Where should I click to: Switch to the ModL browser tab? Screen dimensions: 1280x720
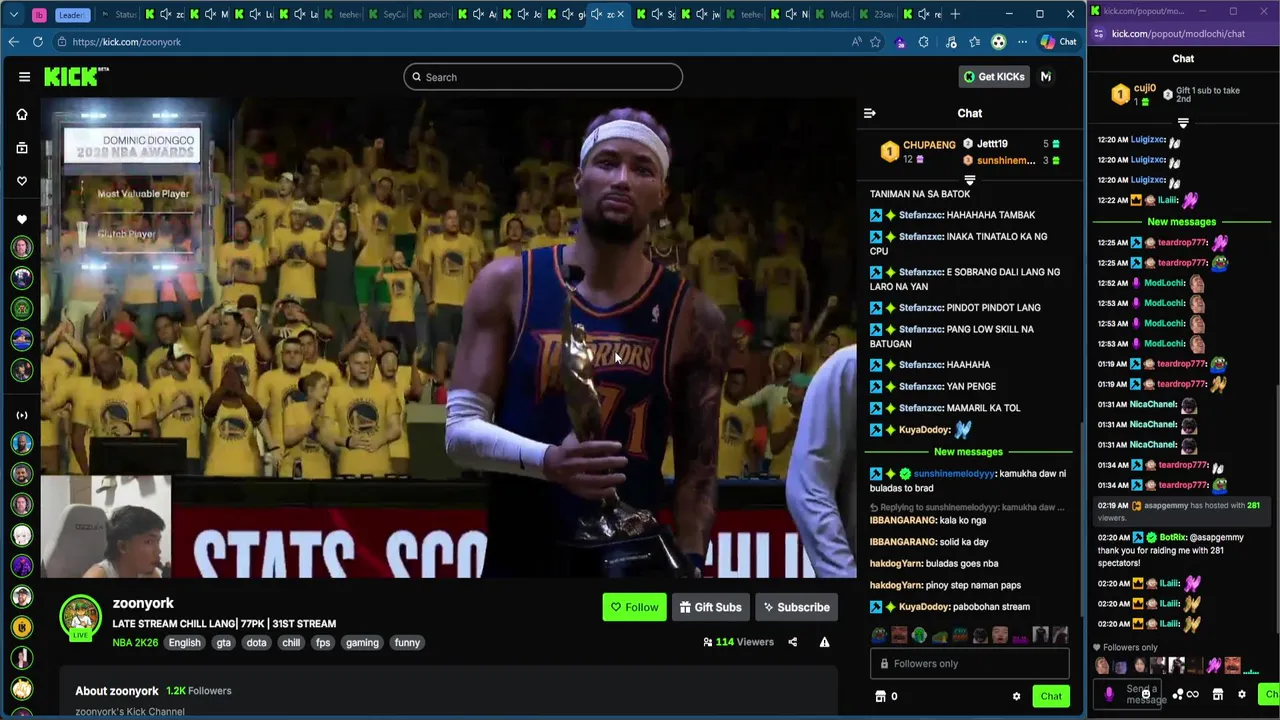[x=832, y=14]
